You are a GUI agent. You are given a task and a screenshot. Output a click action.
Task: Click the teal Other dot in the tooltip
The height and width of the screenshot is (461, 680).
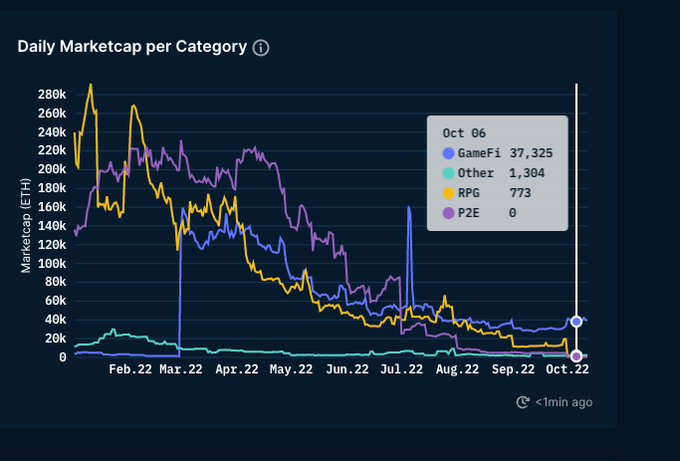pos(448,173)
